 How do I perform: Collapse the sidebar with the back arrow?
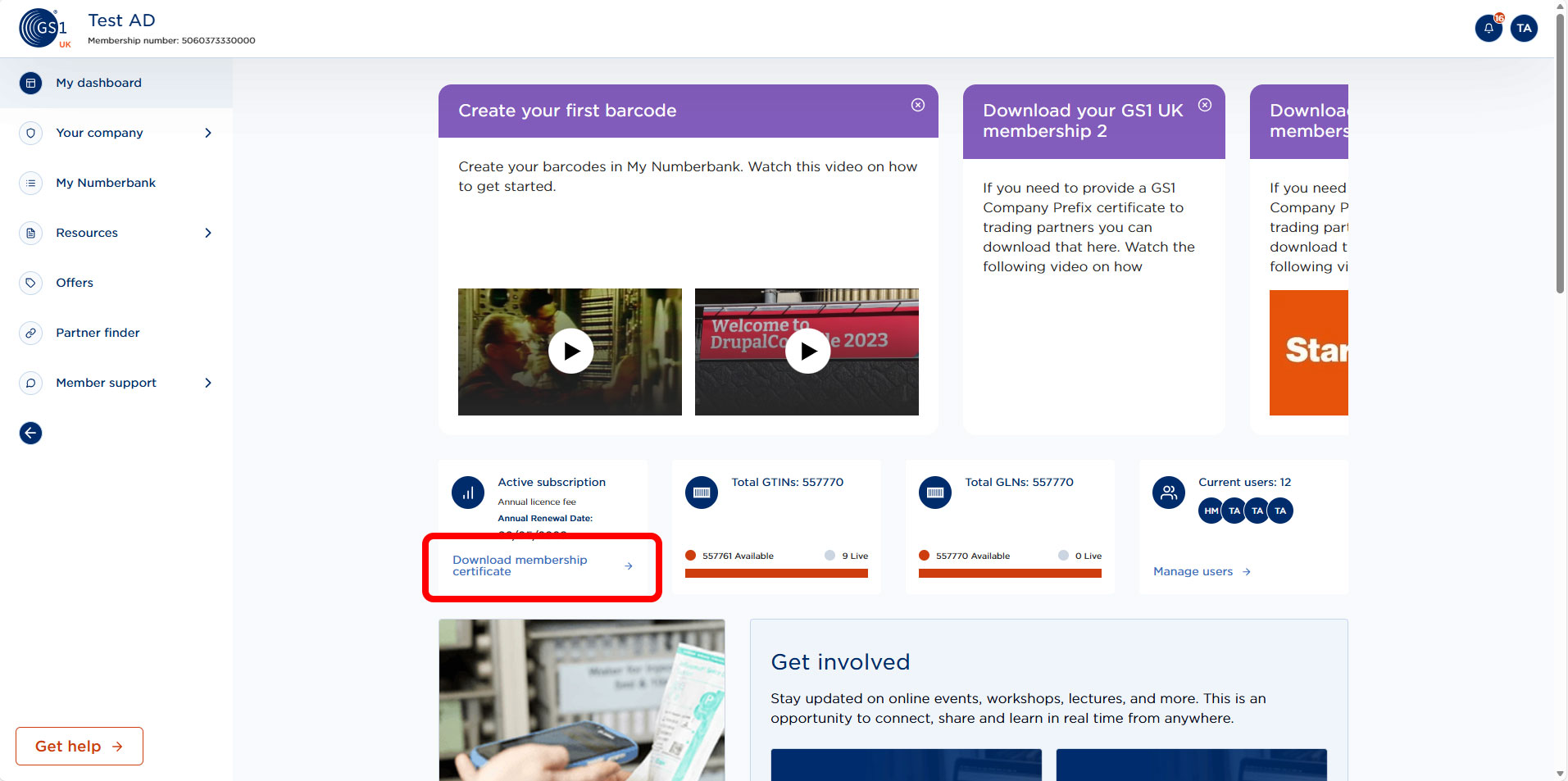[30, 433]
